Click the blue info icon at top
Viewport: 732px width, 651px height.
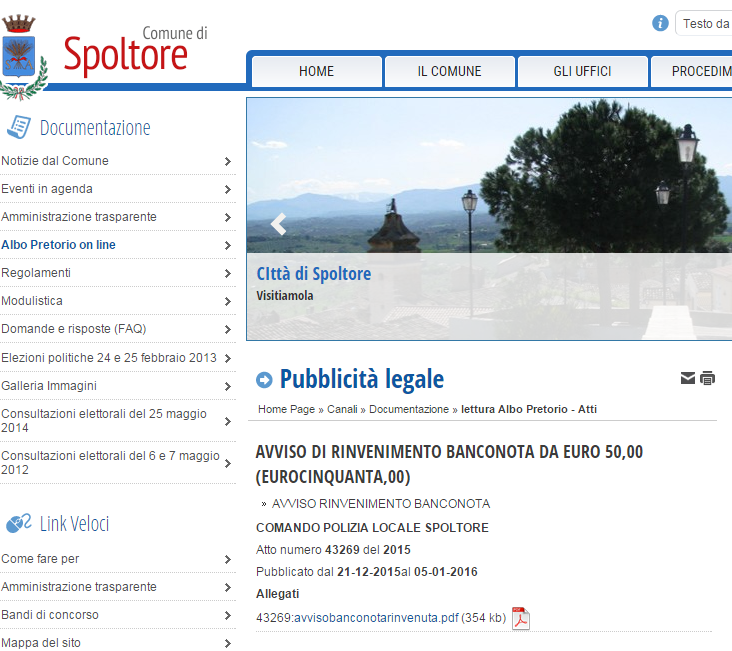(x=660, y=23)
